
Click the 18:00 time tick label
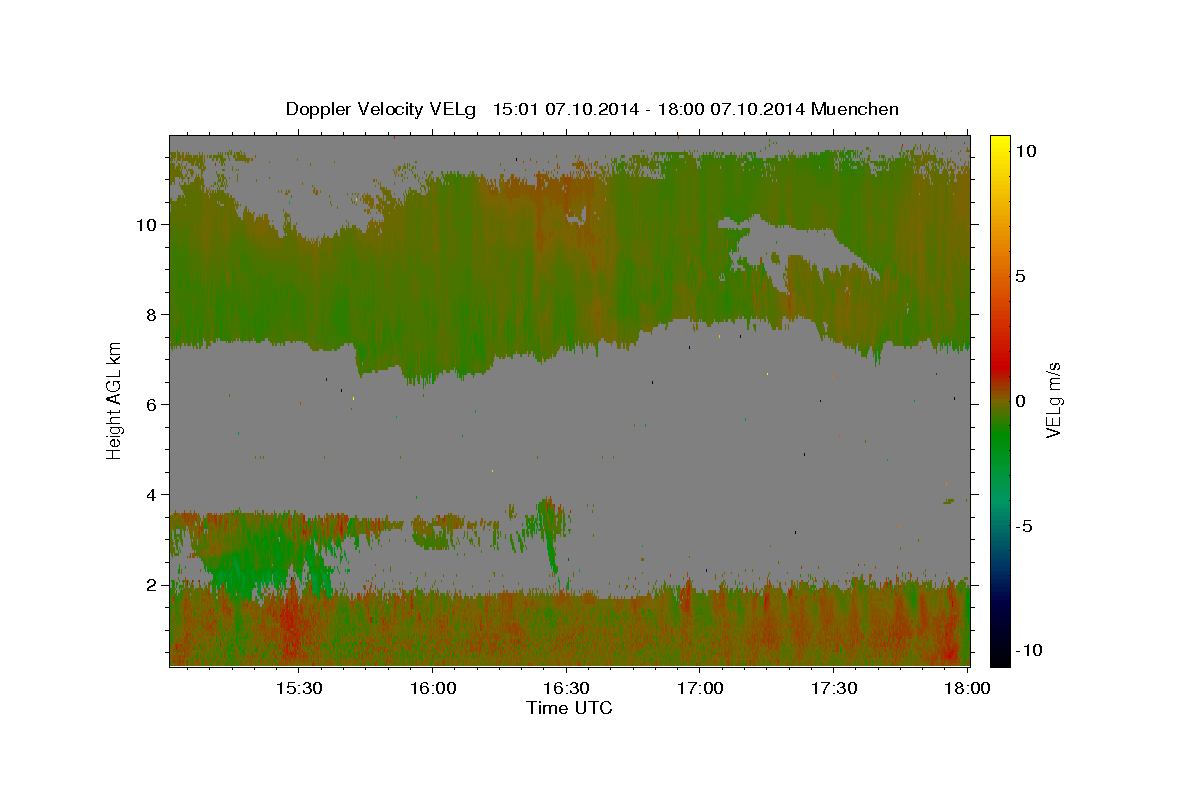[967, 689]
